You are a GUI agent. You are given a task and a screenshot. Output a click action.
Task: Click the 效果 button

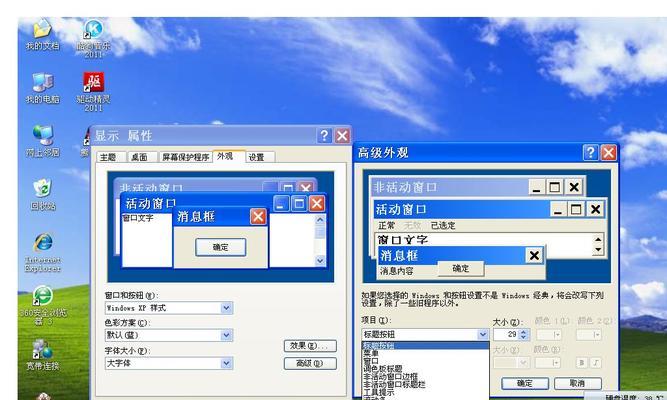tap(310, 346)
